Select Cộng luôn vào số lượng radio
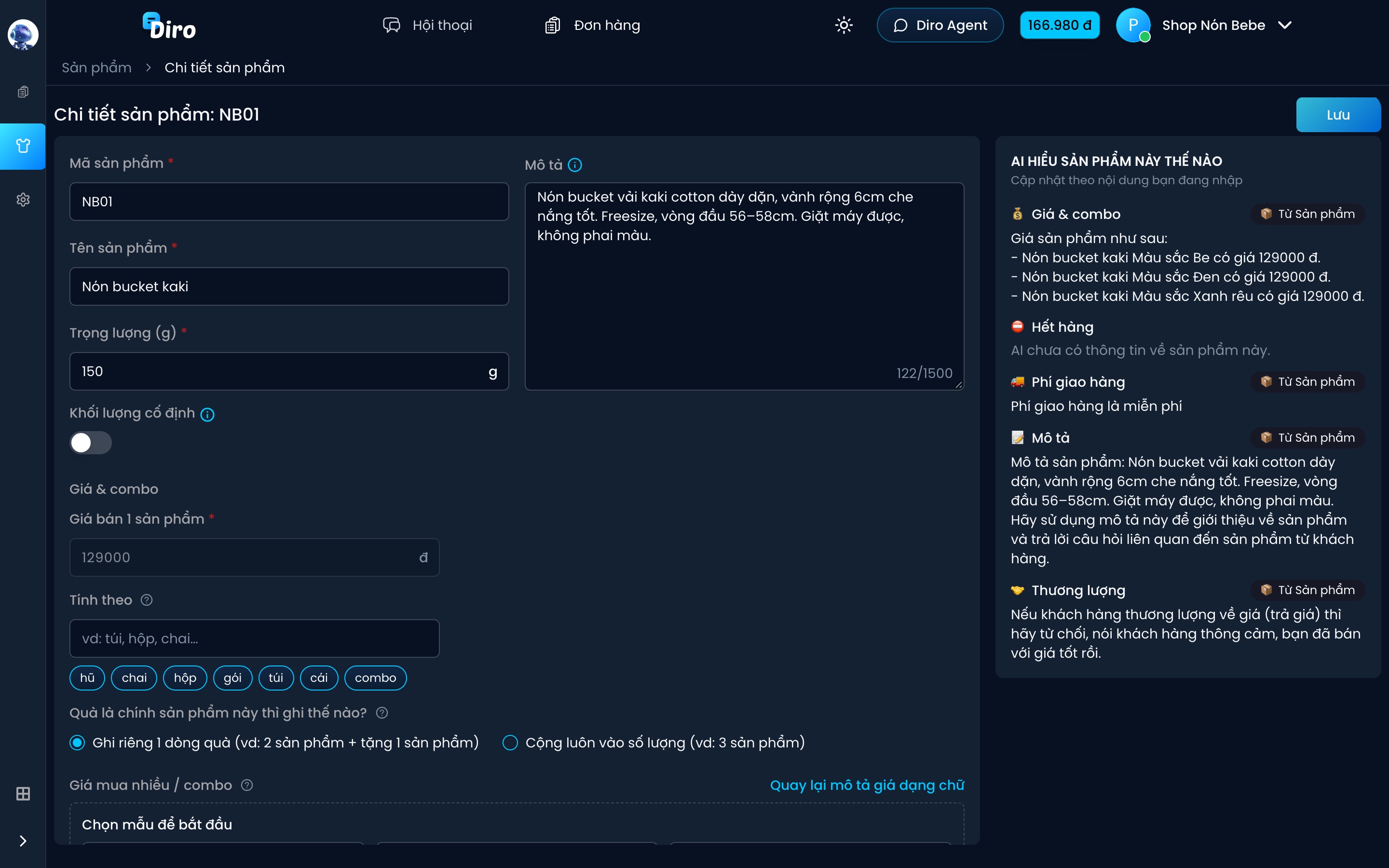Image resolution: width=1389 pixels, height=868 pixels. (x=510, y=743)
